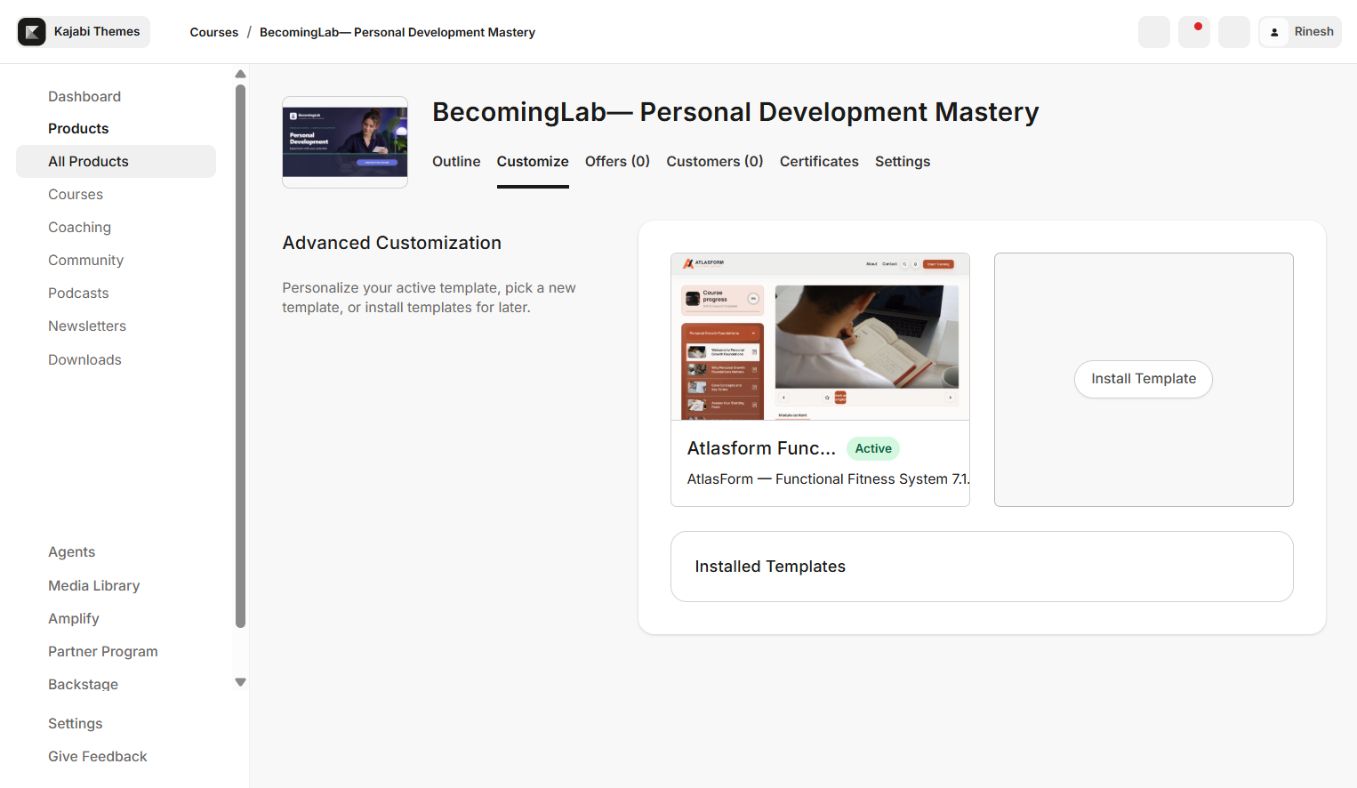Open Amplify in the sidebar
The width and height of the screenshot is (1357, 788).
[x=74, y=618]
